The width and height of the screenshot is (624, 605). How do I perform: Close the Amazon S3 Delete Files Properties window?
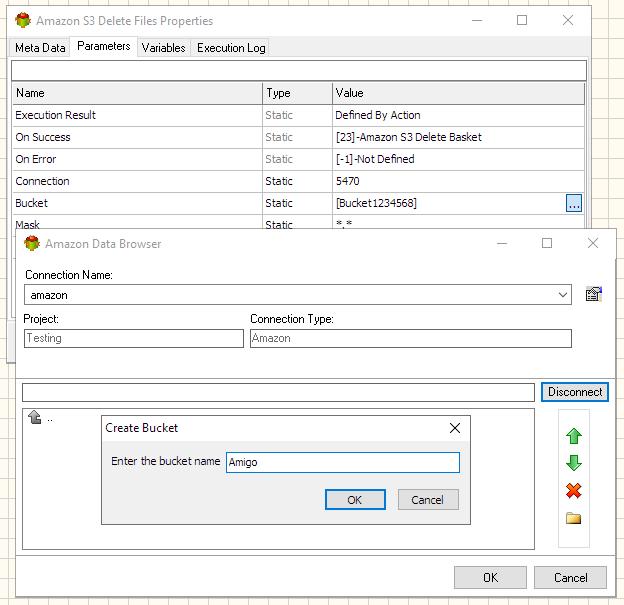[568, 20]
